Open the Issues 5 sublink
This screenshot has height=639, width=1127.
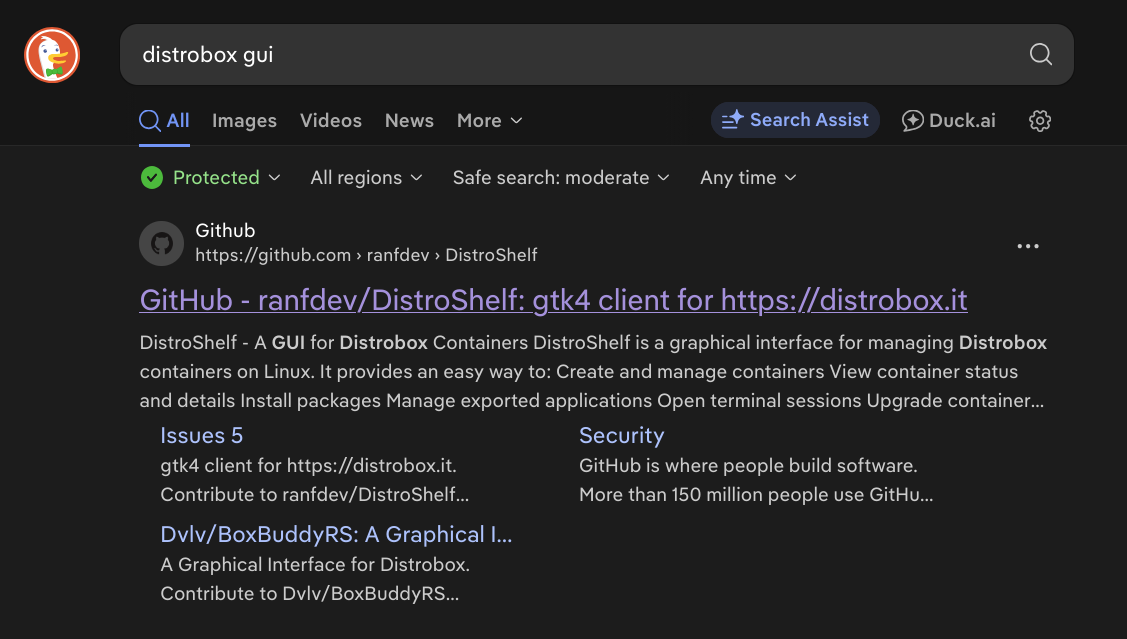pos(201,436)
